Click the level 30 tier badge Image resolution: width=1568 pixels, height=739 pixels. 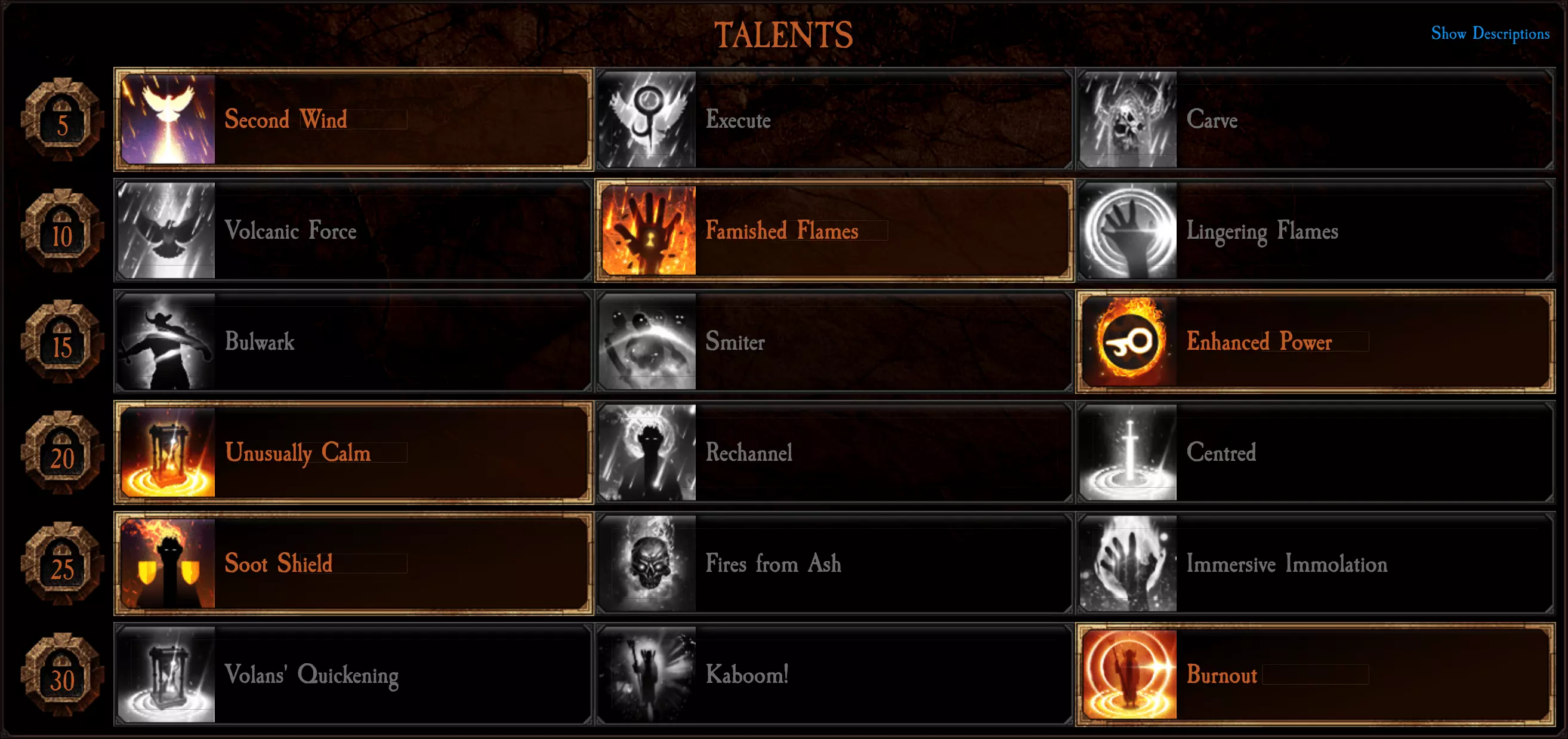click(62, 675)
